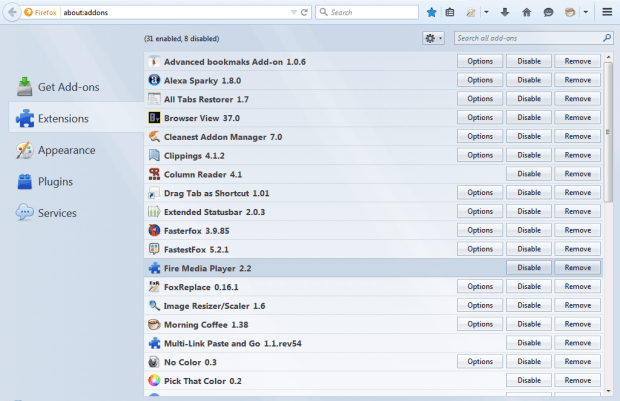The image size is (620, 401).
Task: Open the Plugins section
Action: tap(45, 182)
